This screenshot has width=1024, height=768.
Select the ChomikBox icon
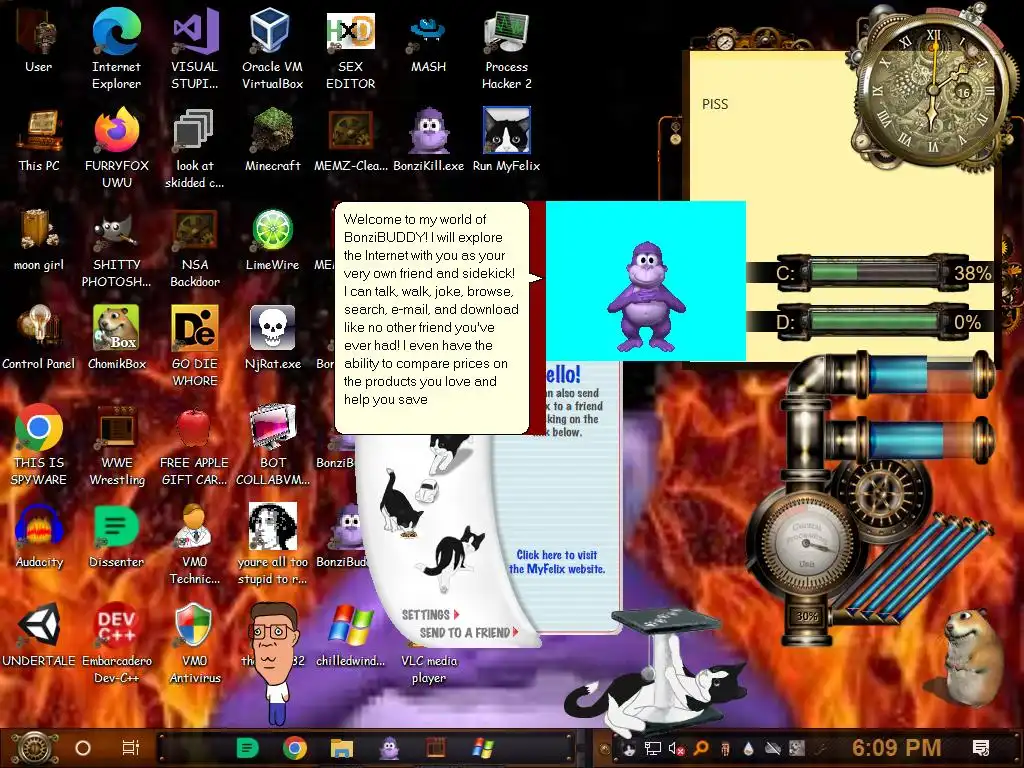pos(116,338)
